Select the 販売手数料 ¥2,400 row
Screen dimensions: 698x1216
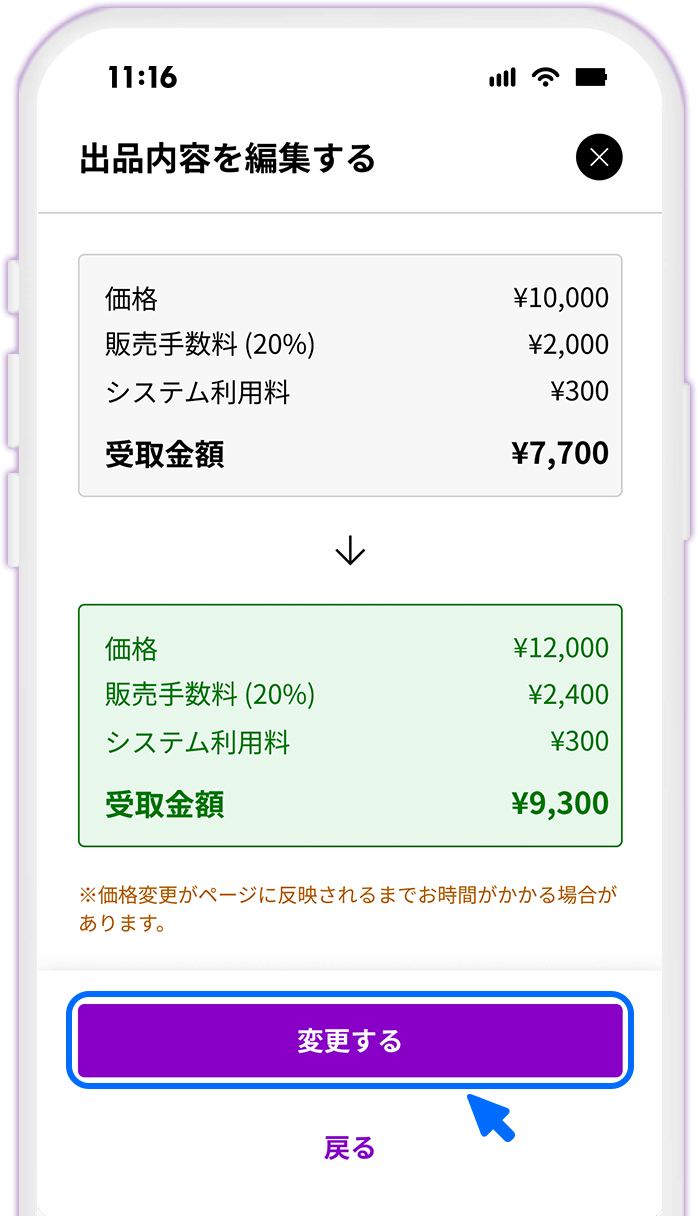[x=349, y=695]
